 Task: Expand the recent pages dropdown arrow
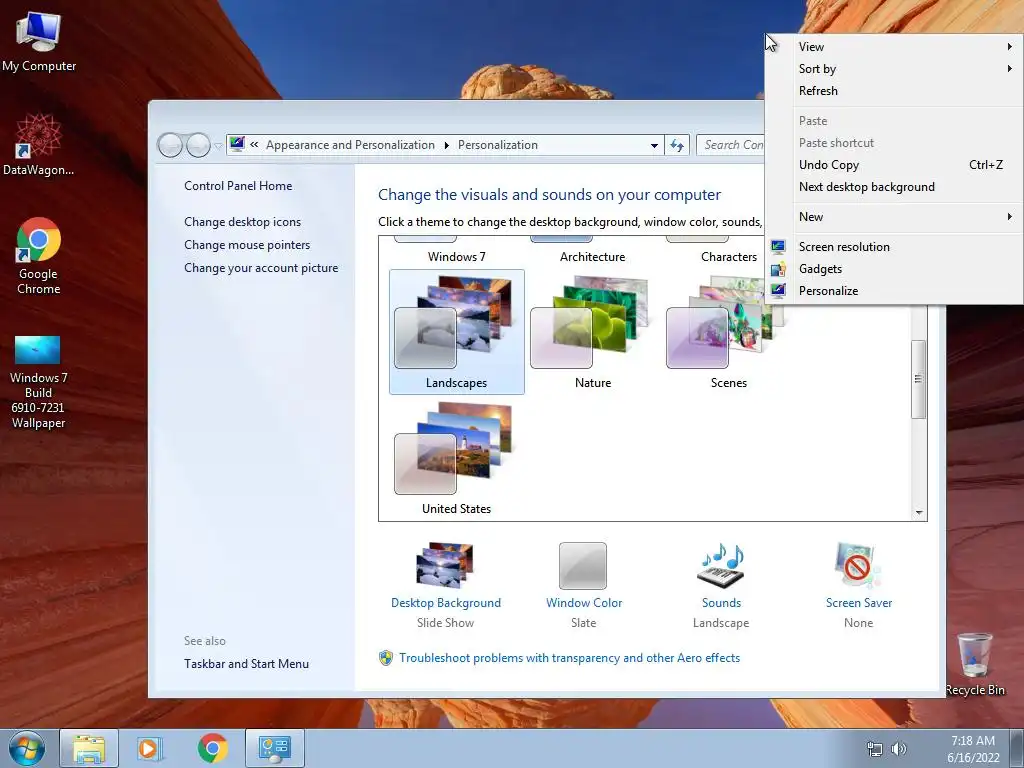tap(218, 145)
